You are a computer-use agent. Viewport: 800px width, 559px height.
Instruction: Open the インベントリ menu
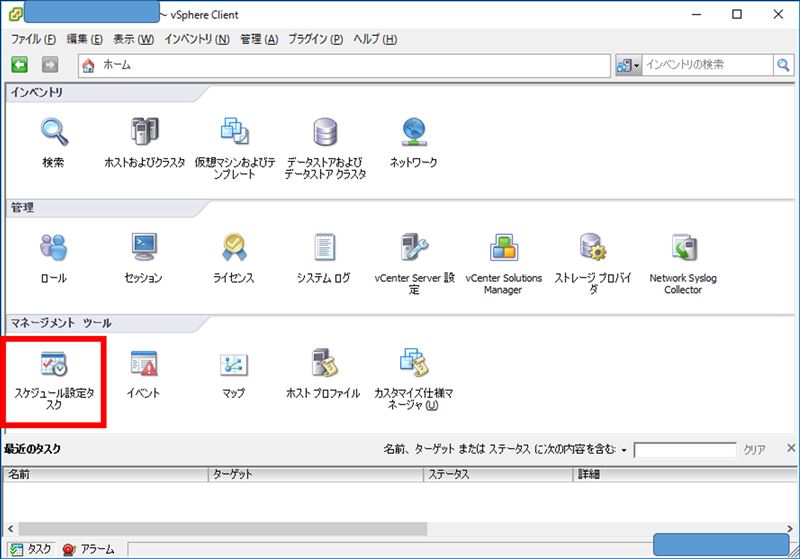(x=196, y=39)
